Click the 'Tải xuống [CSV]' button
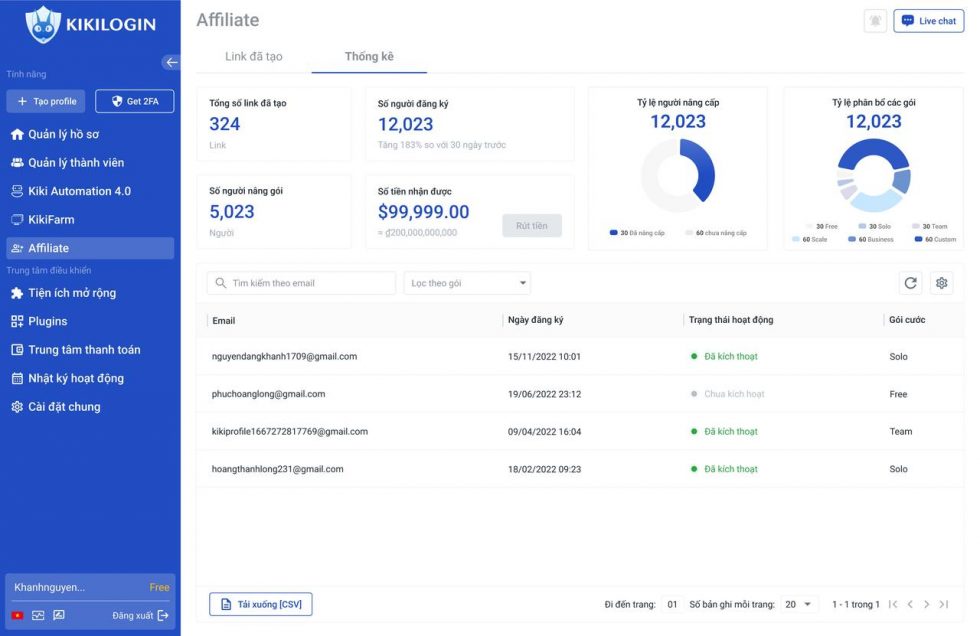980x636 pixels. click(261, 604)
